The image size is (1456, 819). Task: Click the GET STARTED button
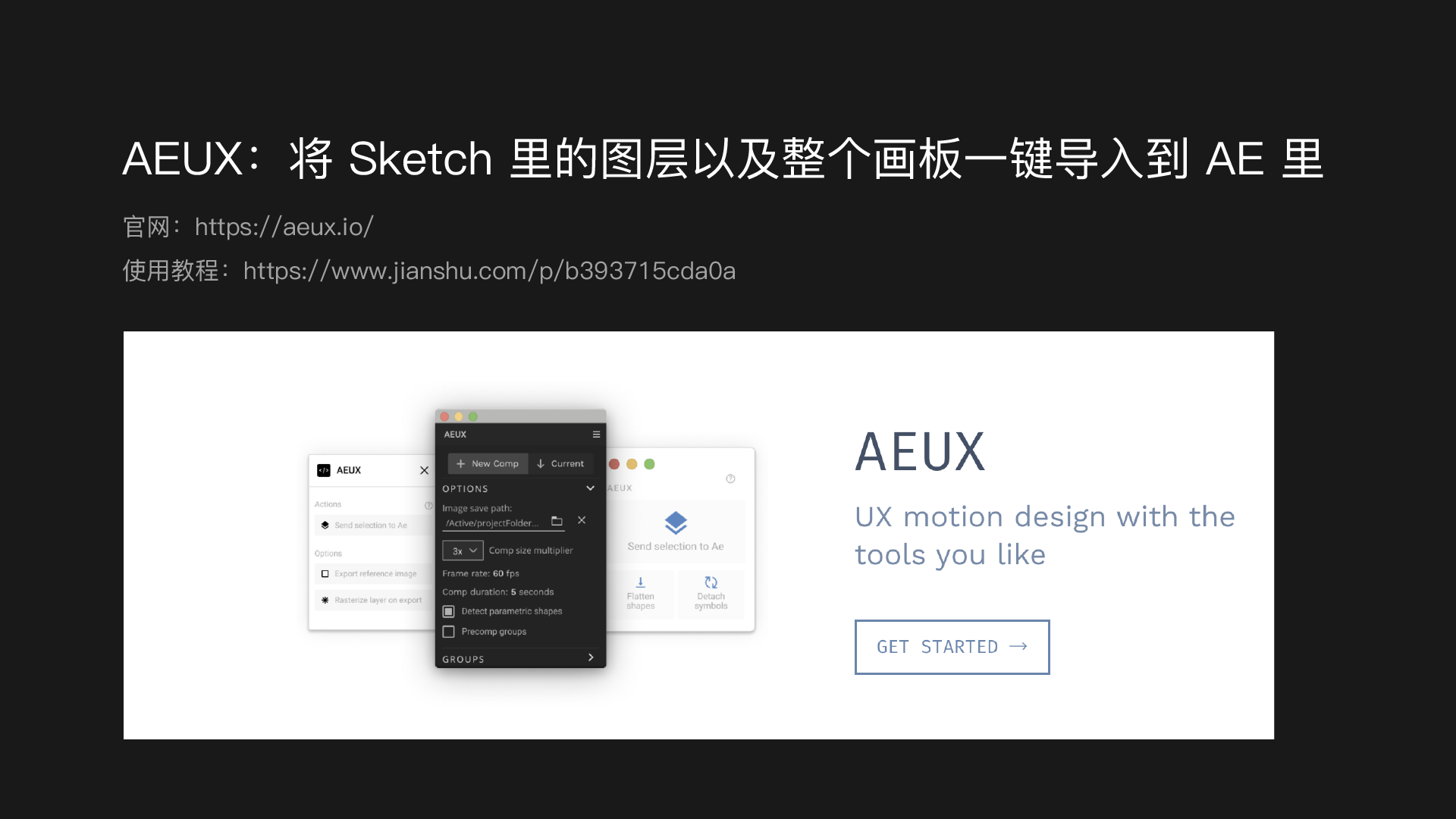(x=952, y=647)
